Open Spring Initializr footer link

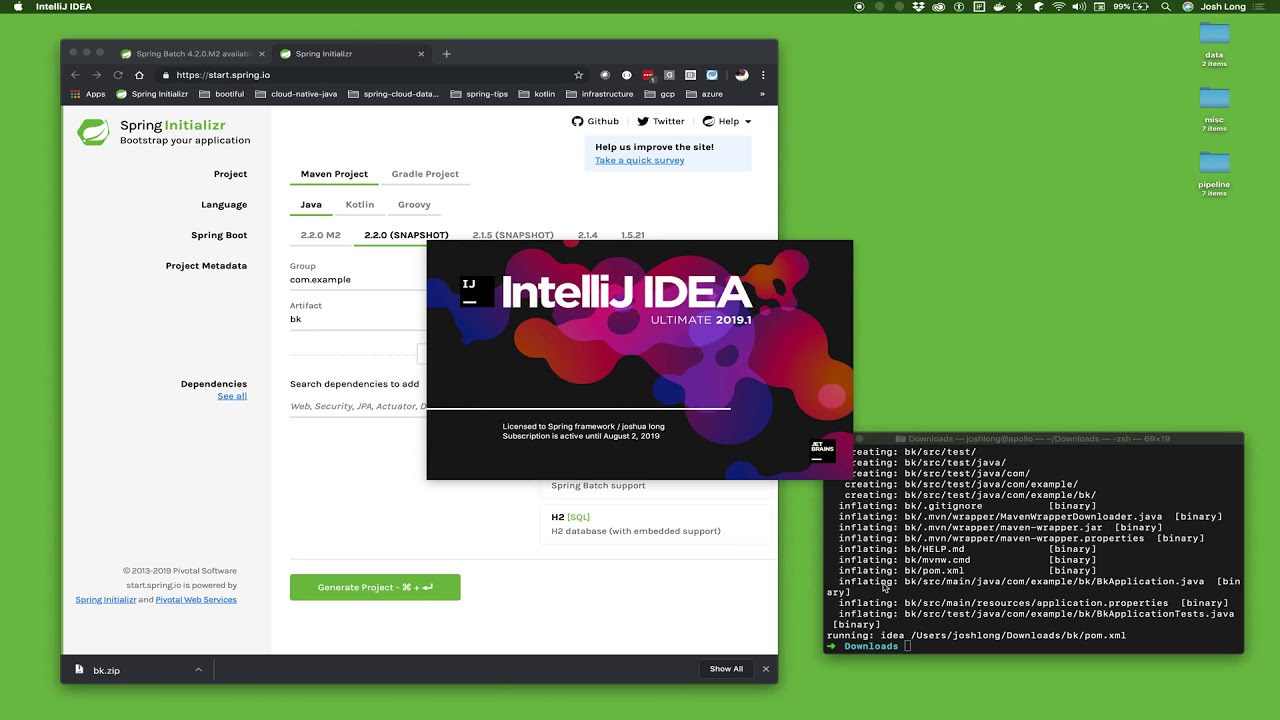[x=106, y=600]
